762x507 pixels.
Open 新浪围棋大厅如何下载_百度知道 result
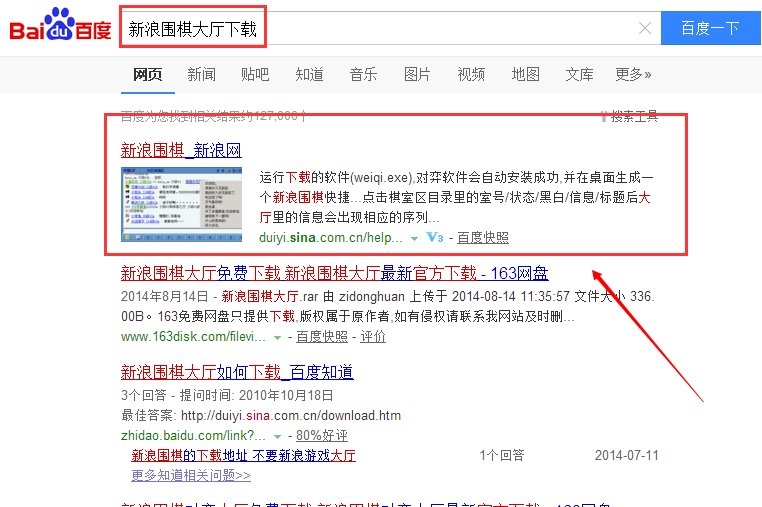[236, 373]
